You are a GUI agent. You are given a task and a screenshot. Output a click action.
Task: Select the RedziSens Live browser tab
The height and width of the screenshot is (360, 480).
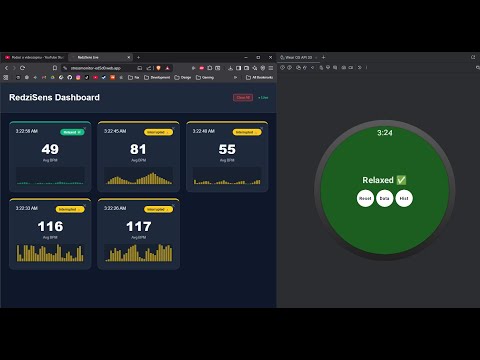click(x=100, y=57)
